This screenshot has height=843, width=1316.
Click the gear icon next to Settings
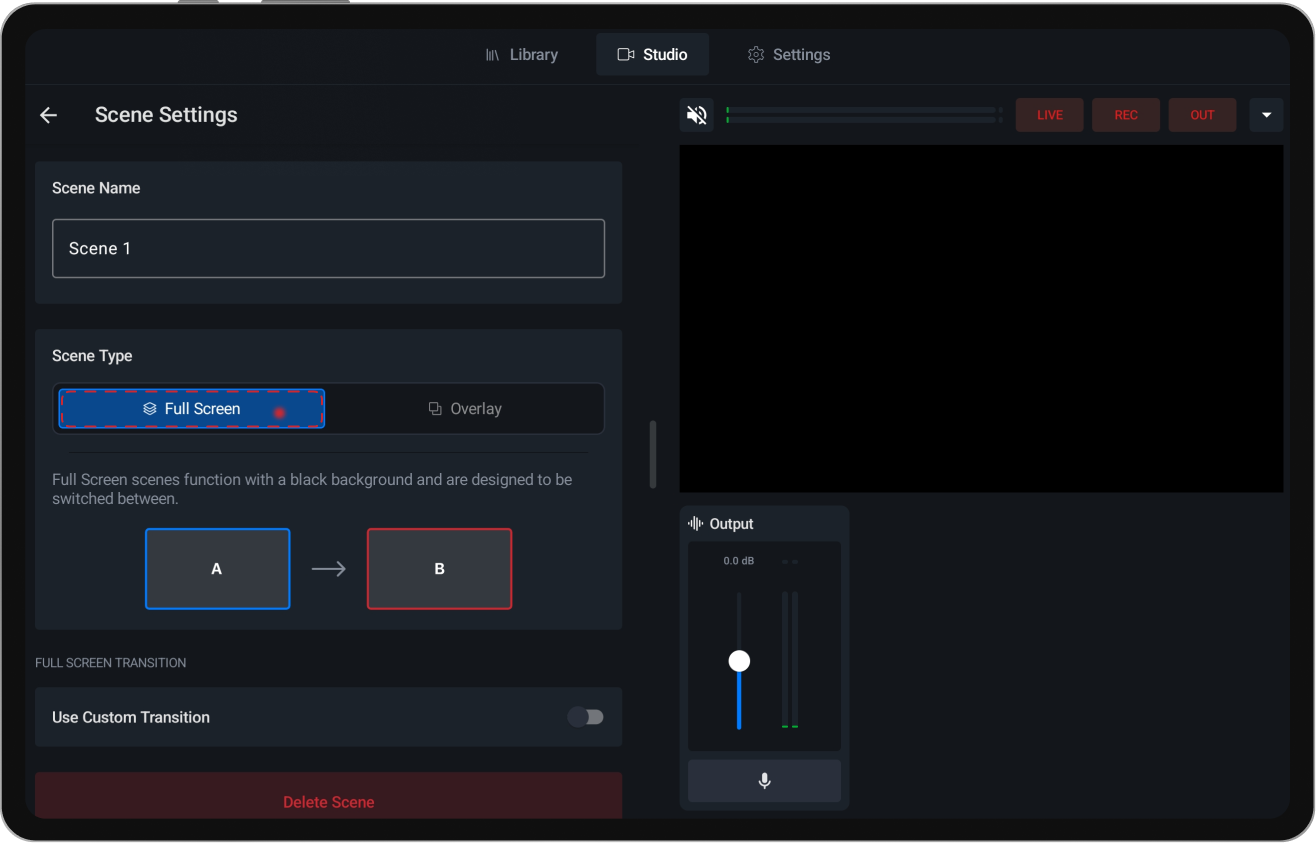pyautogui.click(x=756, y=54)
